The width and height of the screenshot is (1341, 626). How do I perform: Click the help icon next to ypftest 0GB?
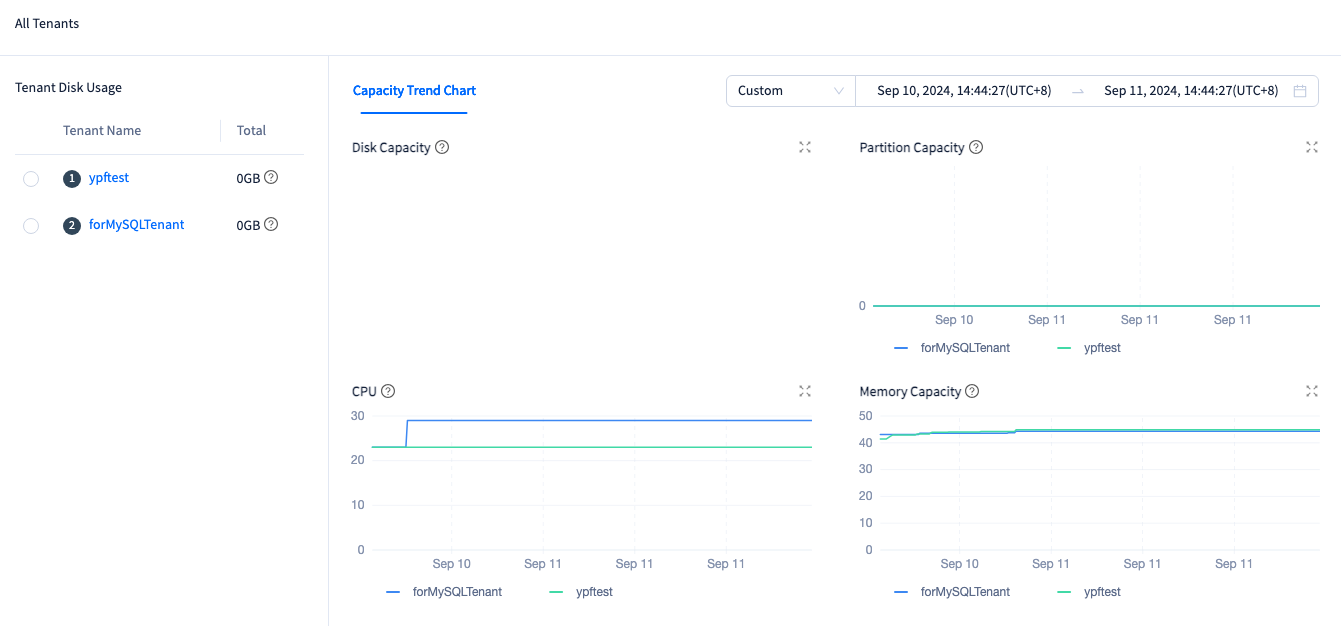coord(271,178)
